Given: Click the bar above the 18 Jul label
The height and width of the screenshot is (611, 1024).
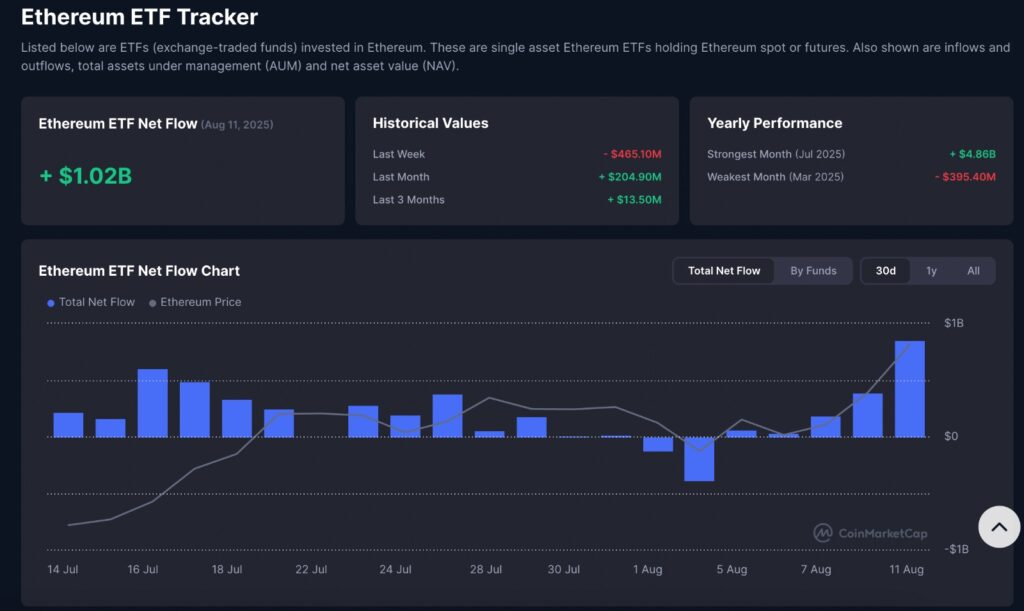Looking at the screenshot, I should tap(236, 418).
